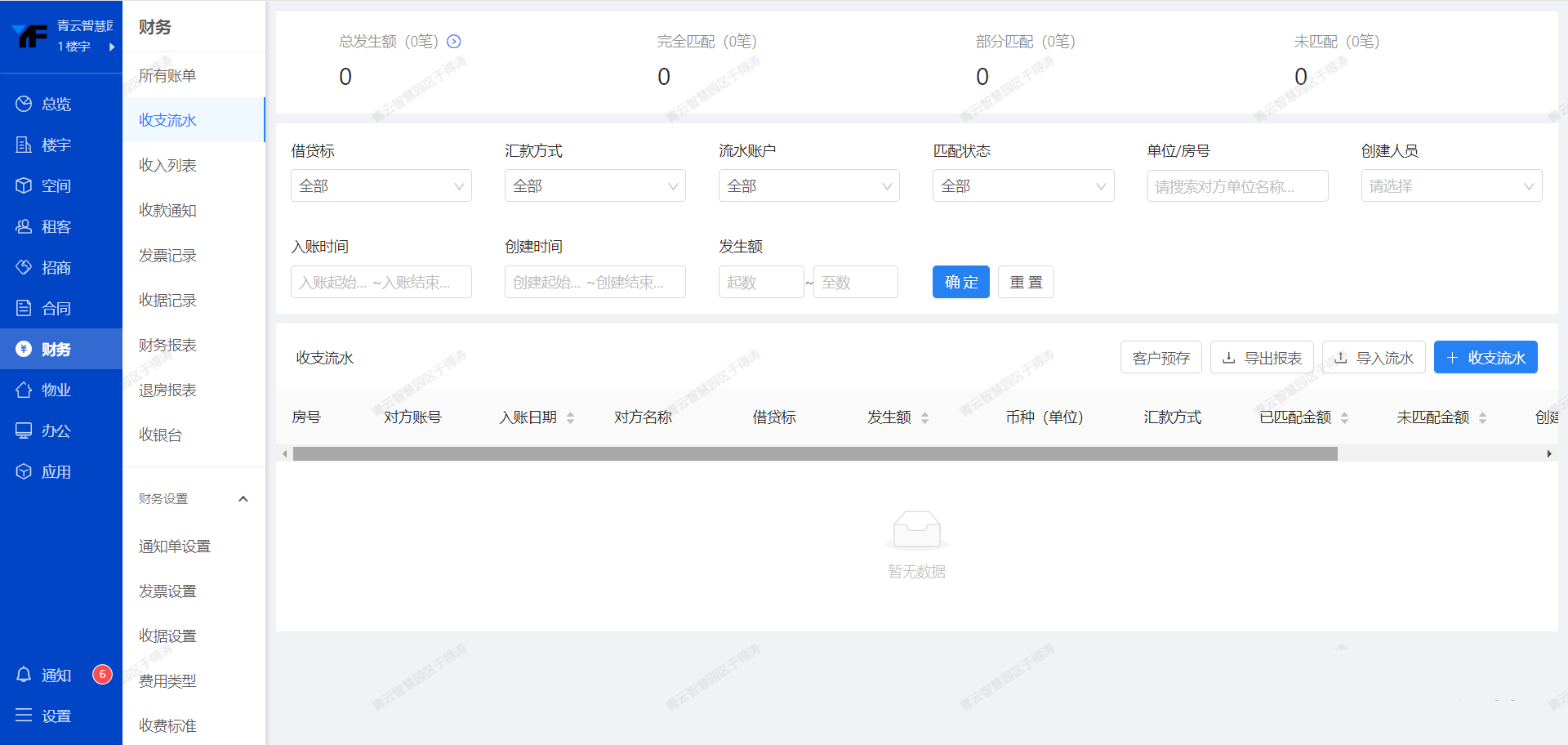Click the 总览 overview icon in sidebar
The width and height of the screenshot is (1568, 745).
pos(24,104)
